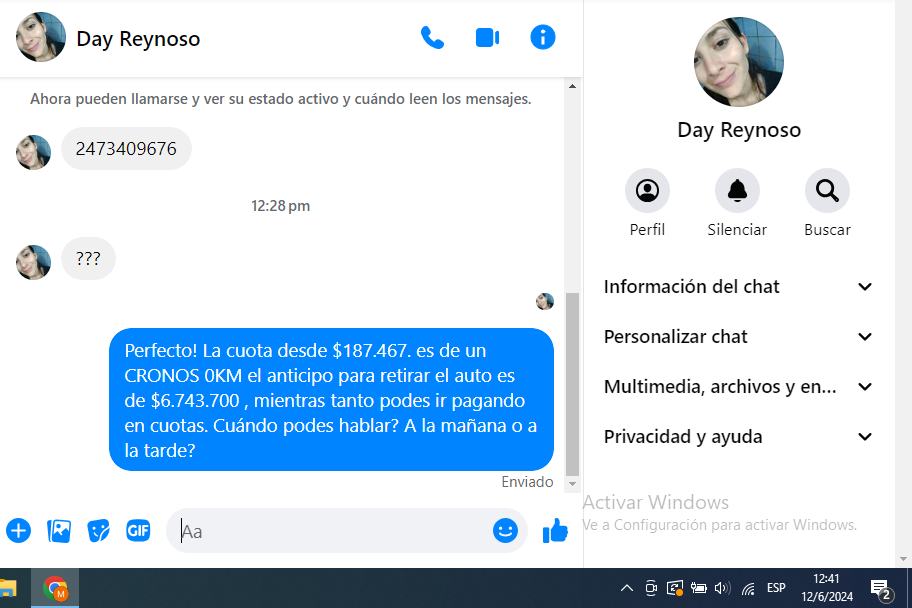912x608 pixels.
Task: Open the battery status tray icon
Action: pyautogui.click(x=699, y=588)
